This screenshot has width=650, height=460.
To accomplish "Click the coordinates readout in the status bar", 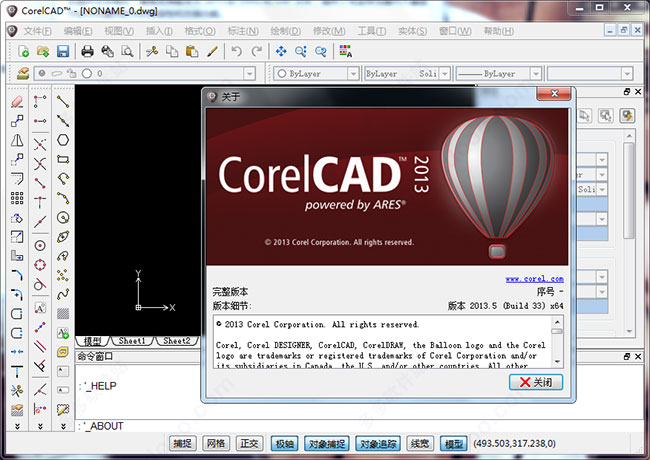I will coord(514,444).
